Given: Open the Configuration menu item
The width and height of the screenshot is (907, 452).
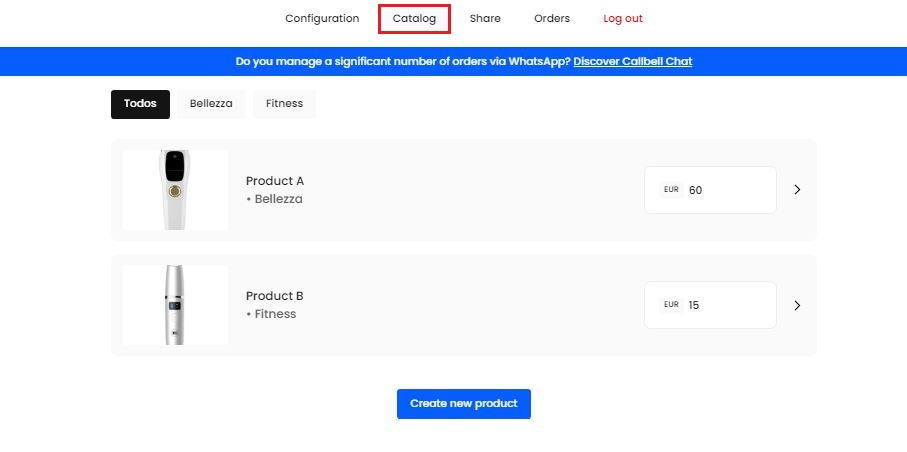Looking at the screenshot, I should (x=321, y=18).
